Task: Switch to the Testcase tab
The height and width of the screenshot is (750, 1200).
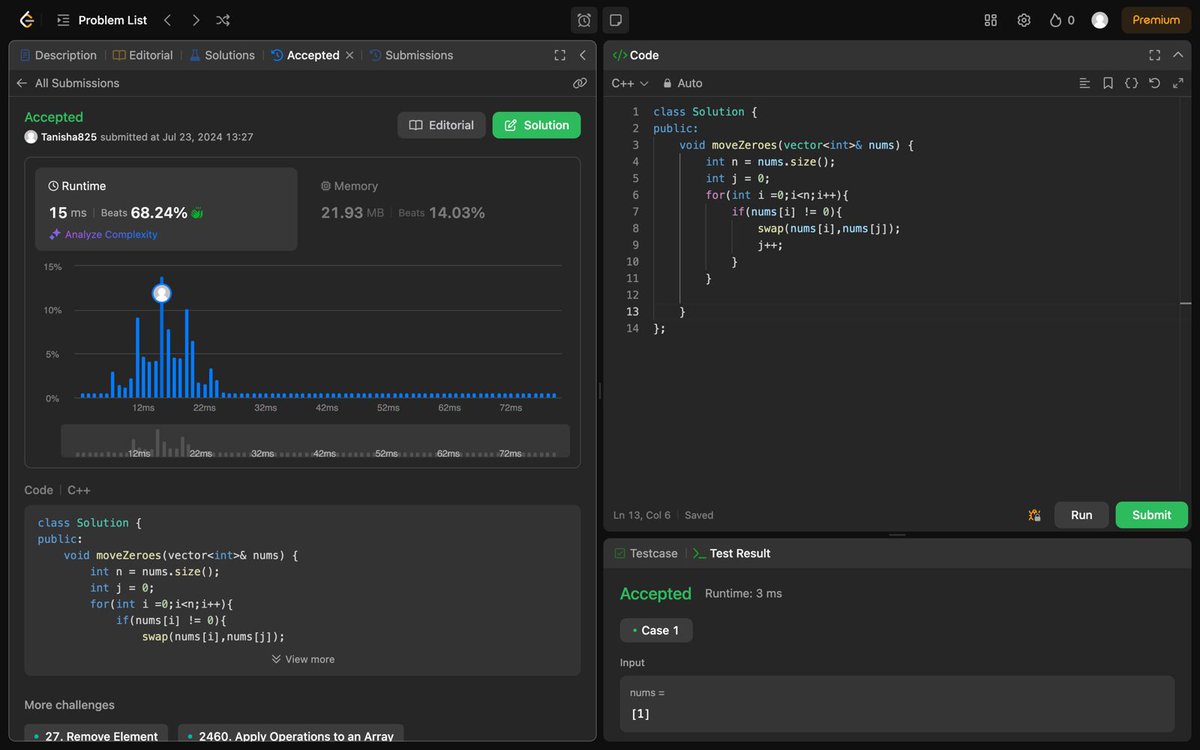Action: (x=646, y=553)
